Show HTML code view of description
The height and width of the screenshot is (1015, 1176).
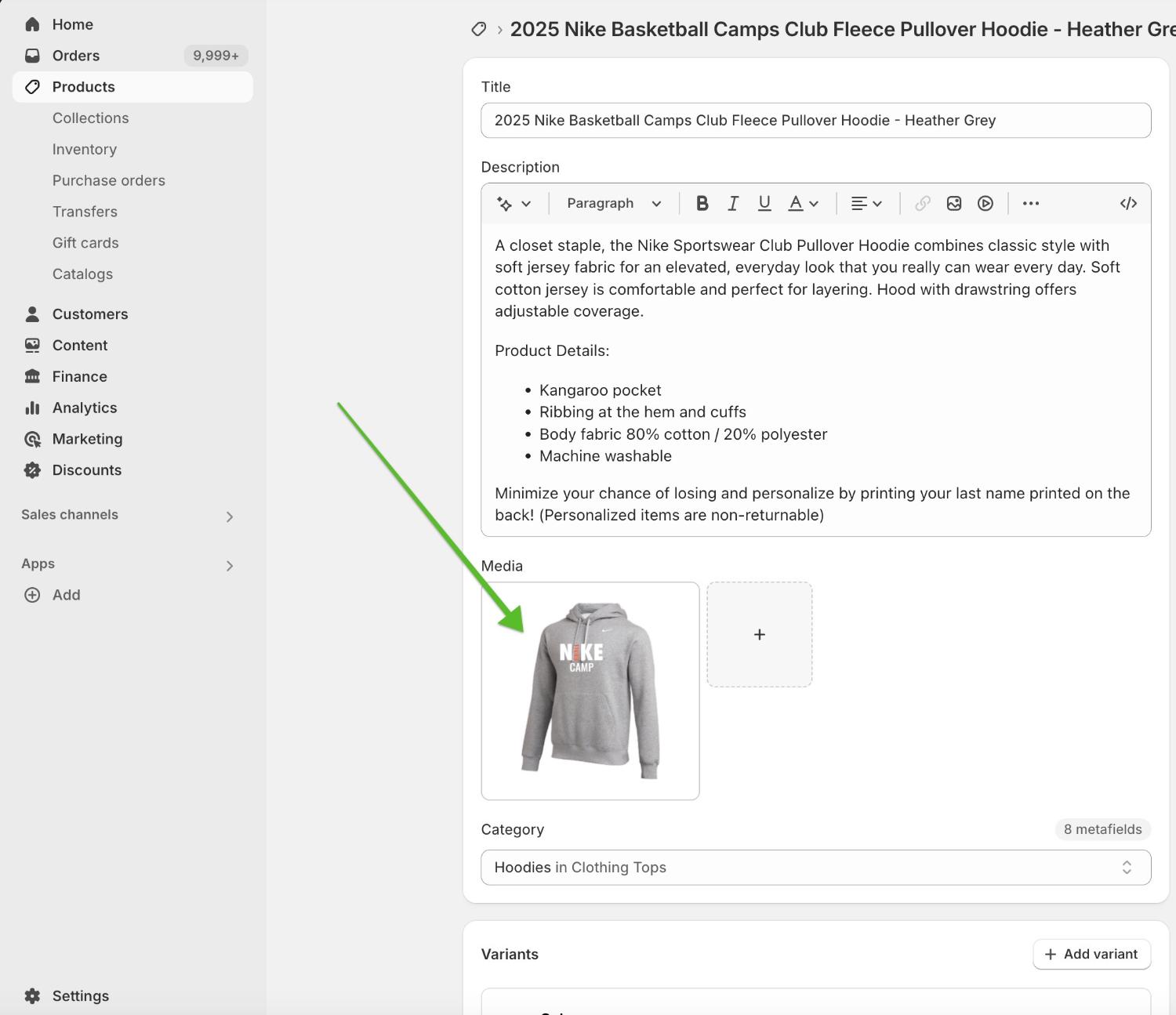pyautogui.click(x=1128, y=204)
